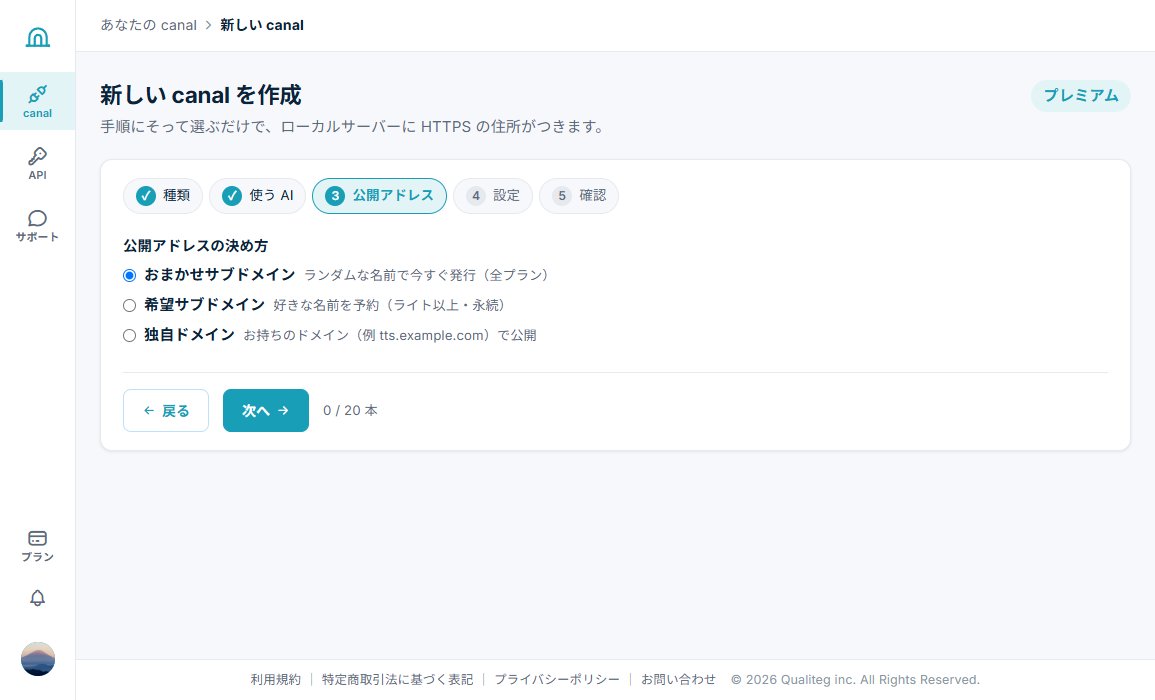Open the サポート chat icon

tap(38, 225)
